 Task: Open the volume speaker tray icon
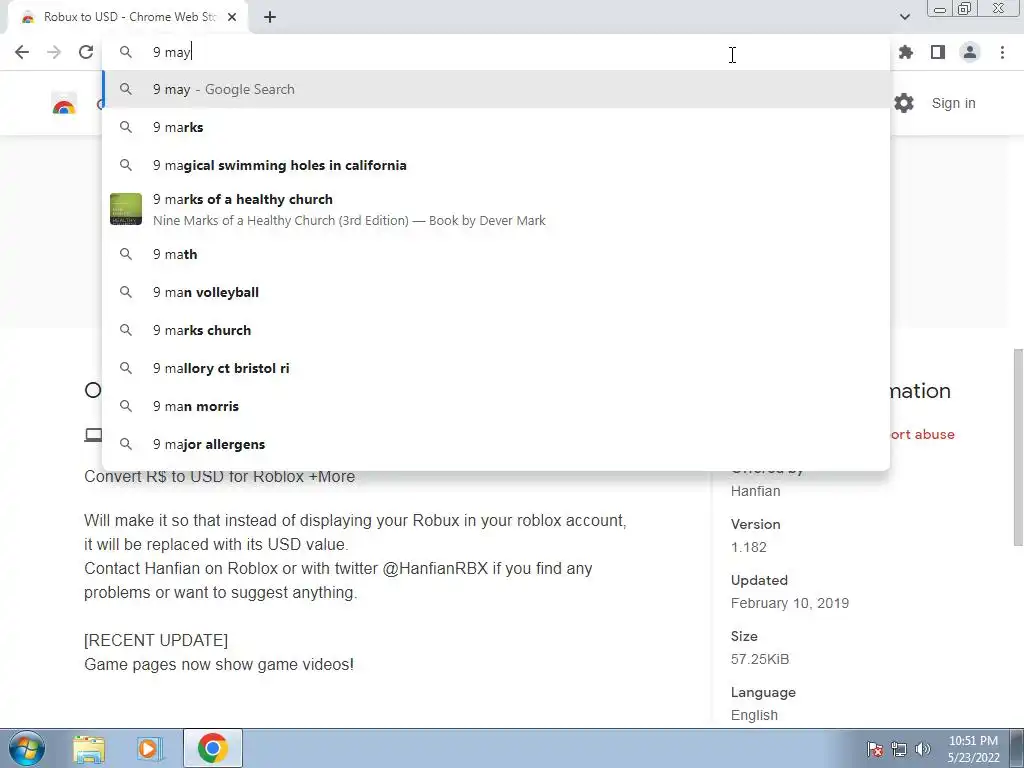click(923, 749)
